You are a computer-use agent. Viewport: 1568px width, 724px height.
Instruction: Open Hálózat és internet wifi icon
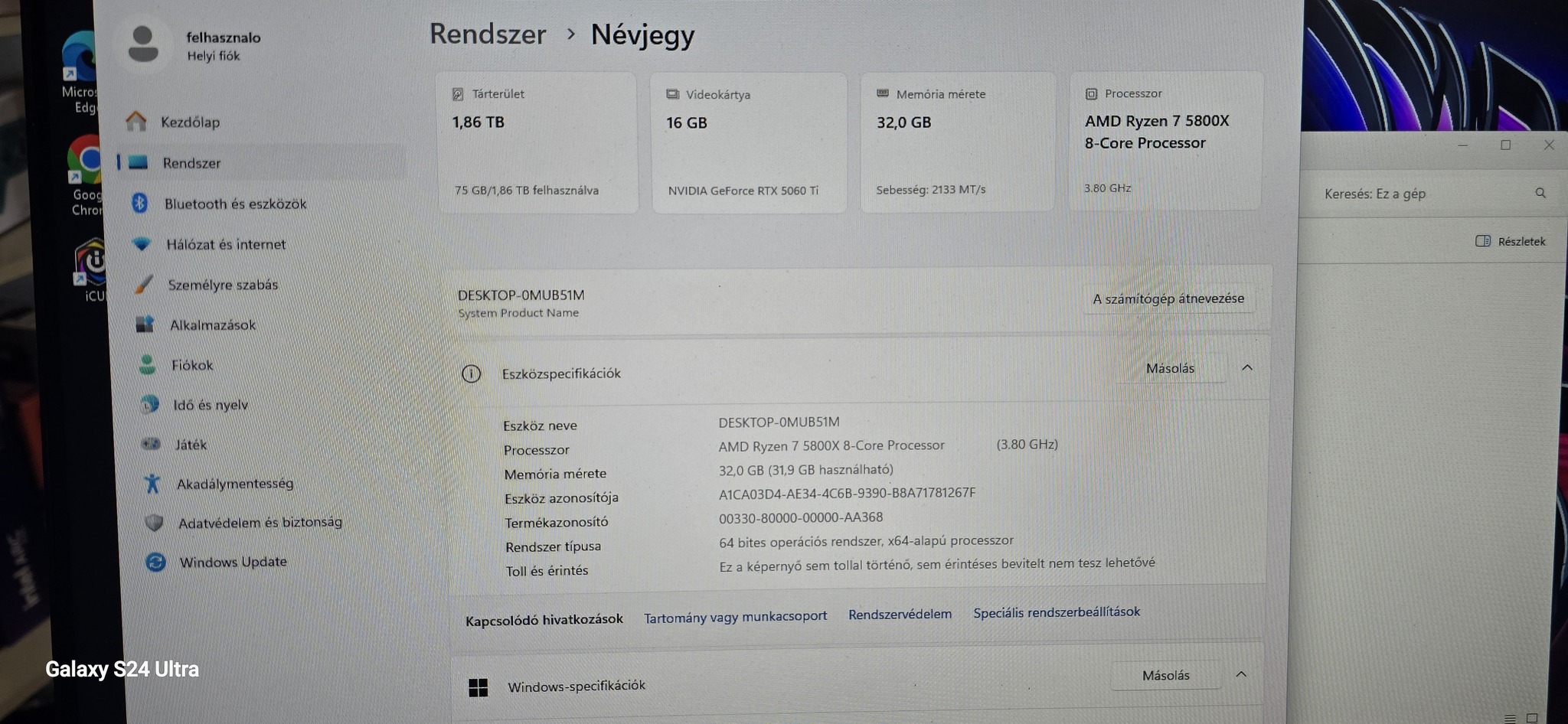pos(142,243)
